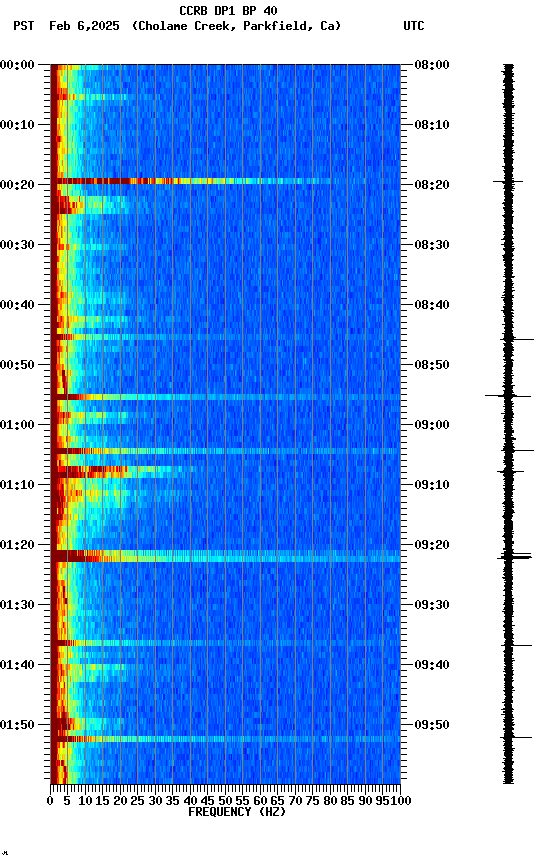Click the 01:20 PST time label

pos(17,544)
